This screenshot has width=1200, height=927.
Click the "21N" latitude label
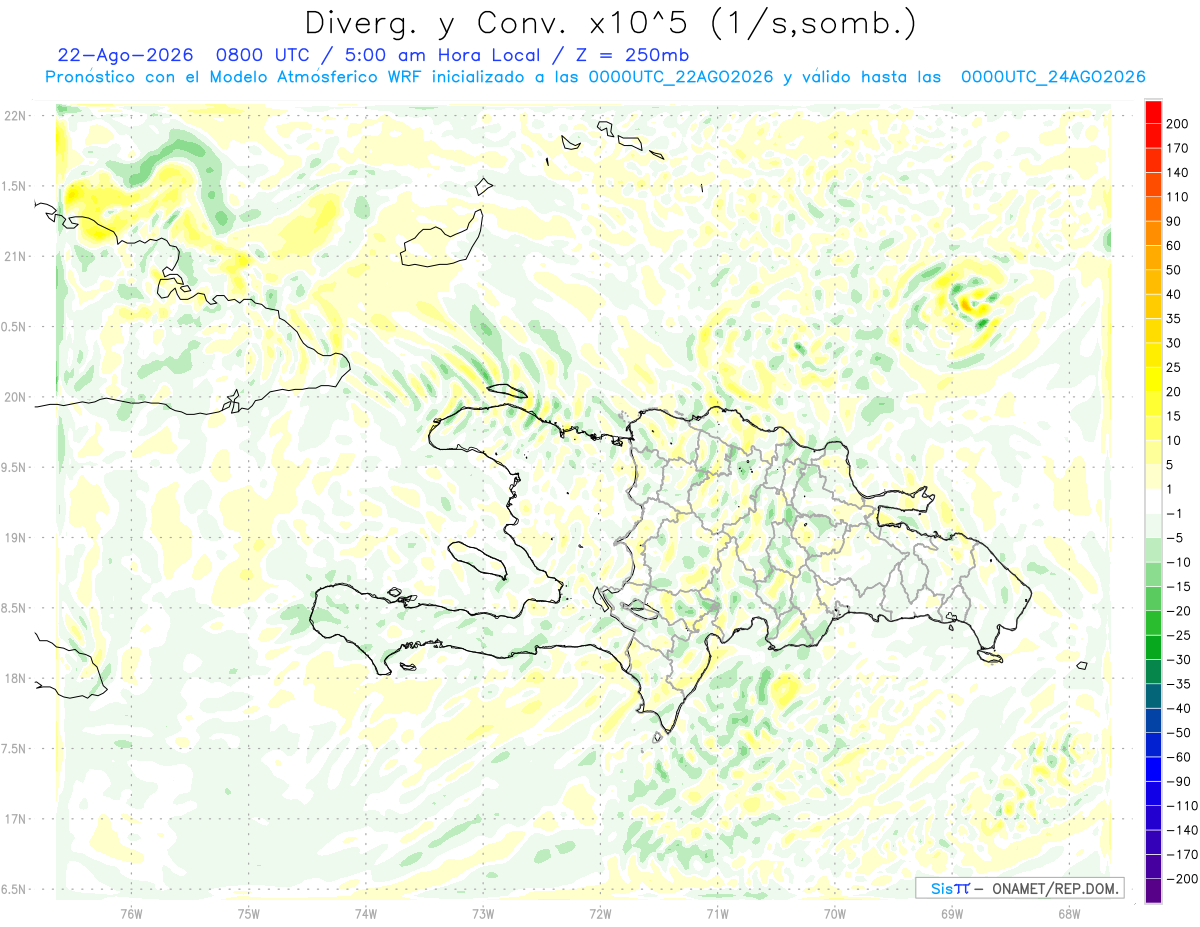(14, 256)
